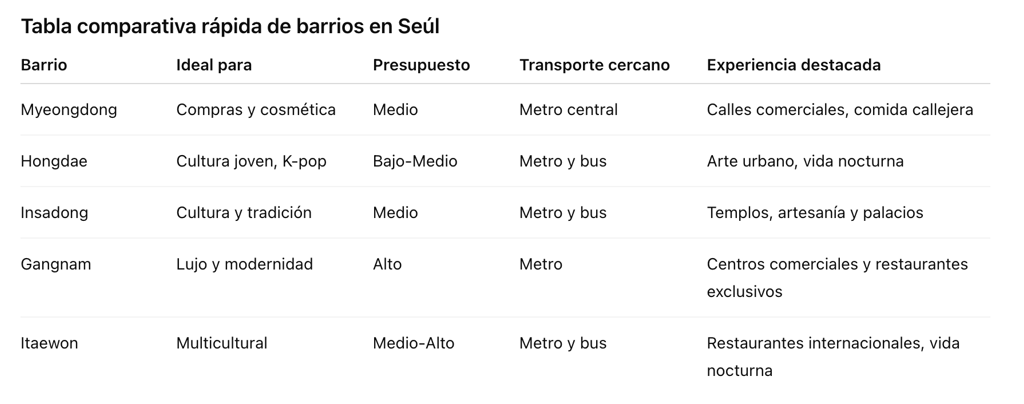Select the Multicultural cell in Itaewon row
Screen dimensions: 1024x404
tap(221, 343)
